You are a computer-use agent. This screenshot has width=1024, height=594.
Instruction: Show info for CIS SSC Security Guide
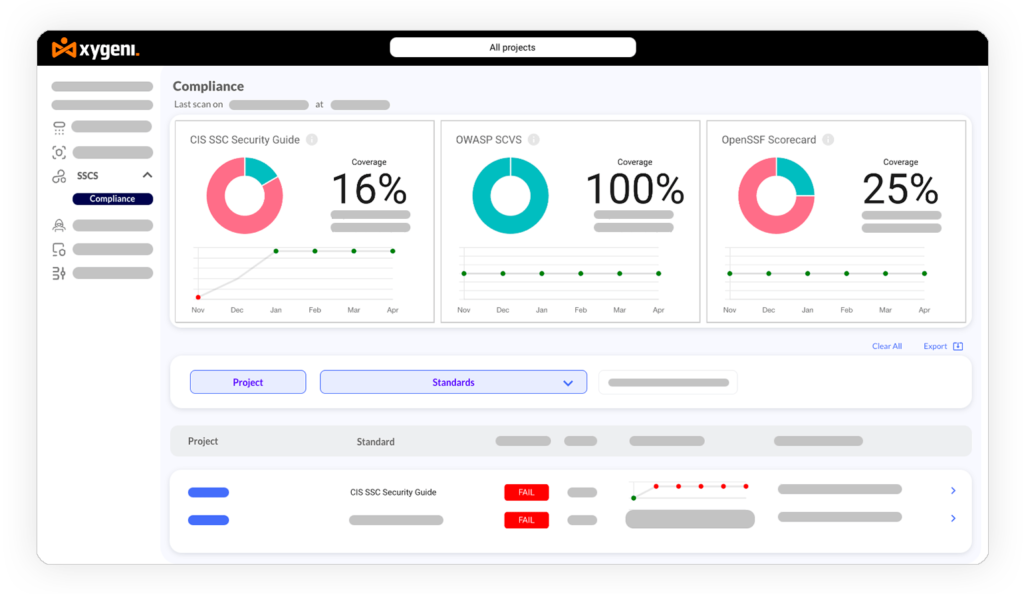[312, 140]
